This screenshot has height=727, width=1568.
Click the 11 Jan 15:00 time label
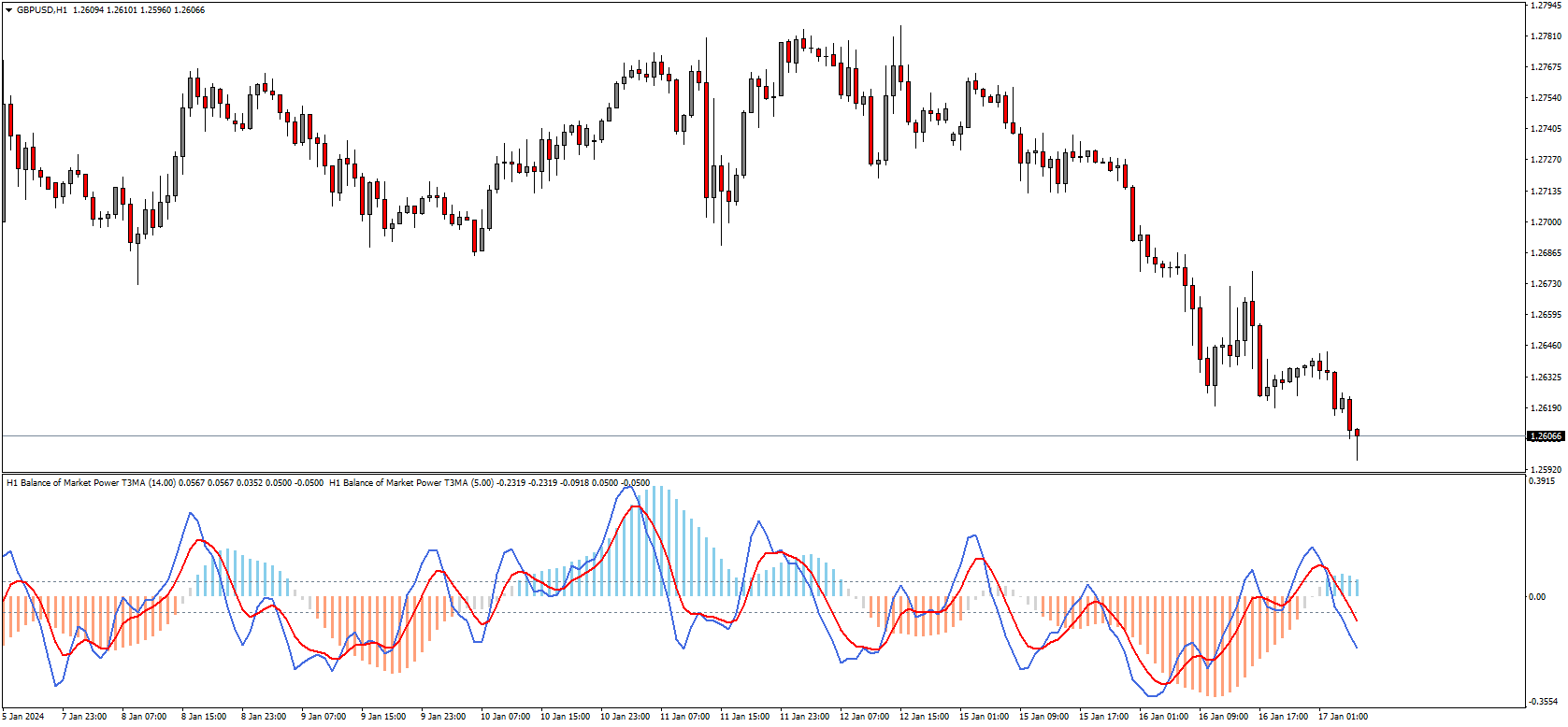coord(745,717)
